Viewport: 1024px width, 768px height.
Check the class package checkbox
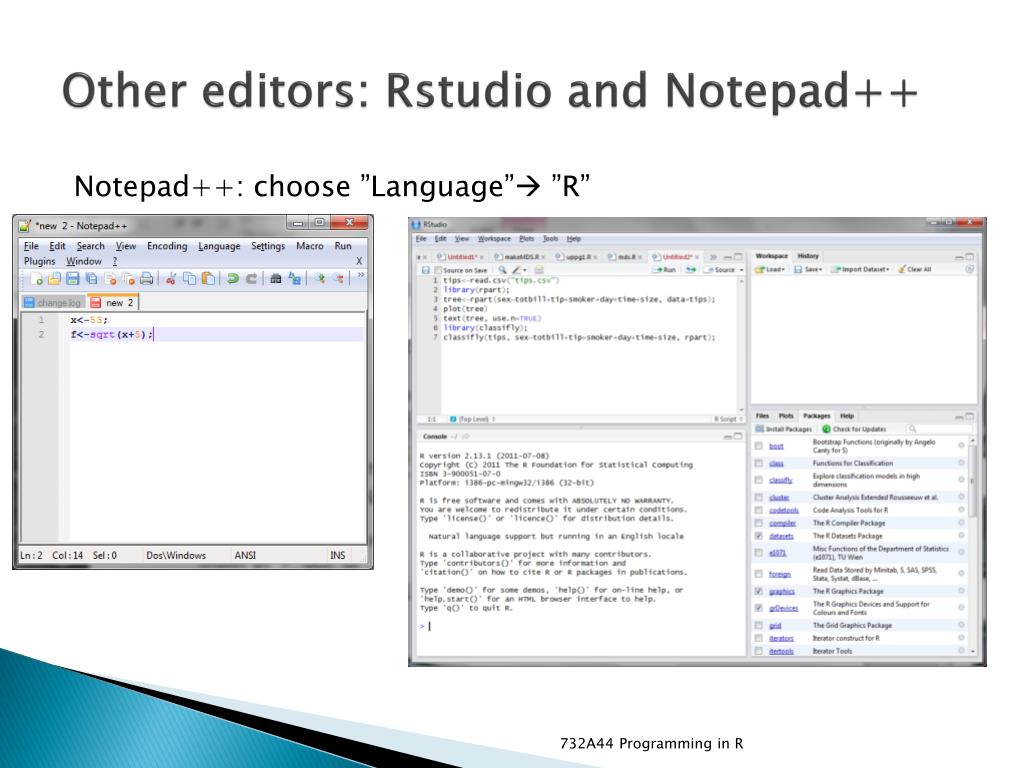[x=759, y=463]
